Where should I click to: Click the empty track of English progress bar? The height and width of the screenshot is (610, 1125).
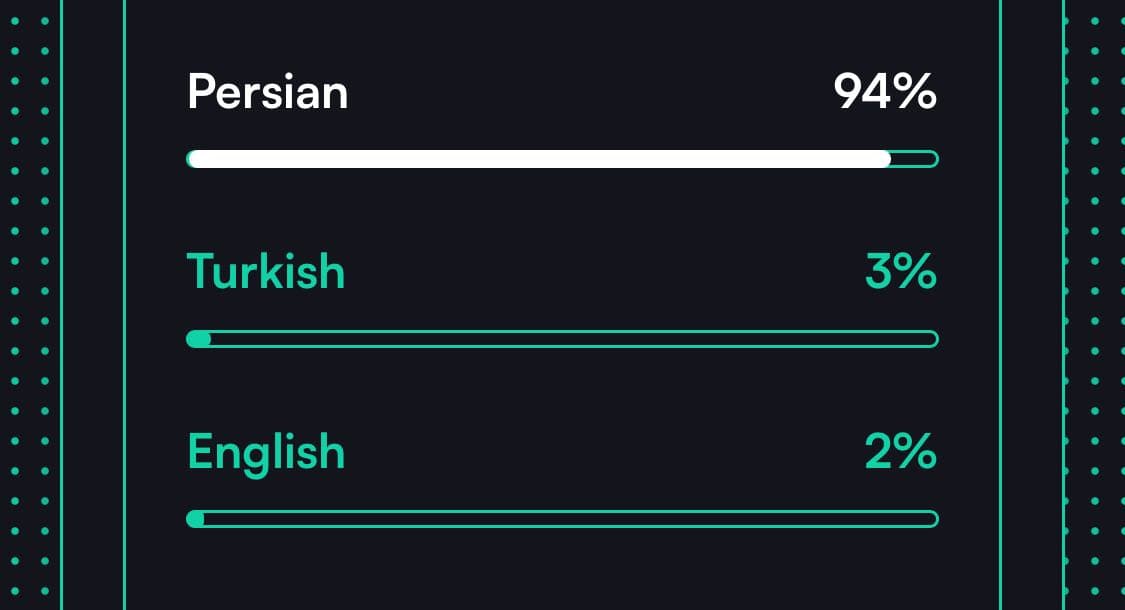570,519
